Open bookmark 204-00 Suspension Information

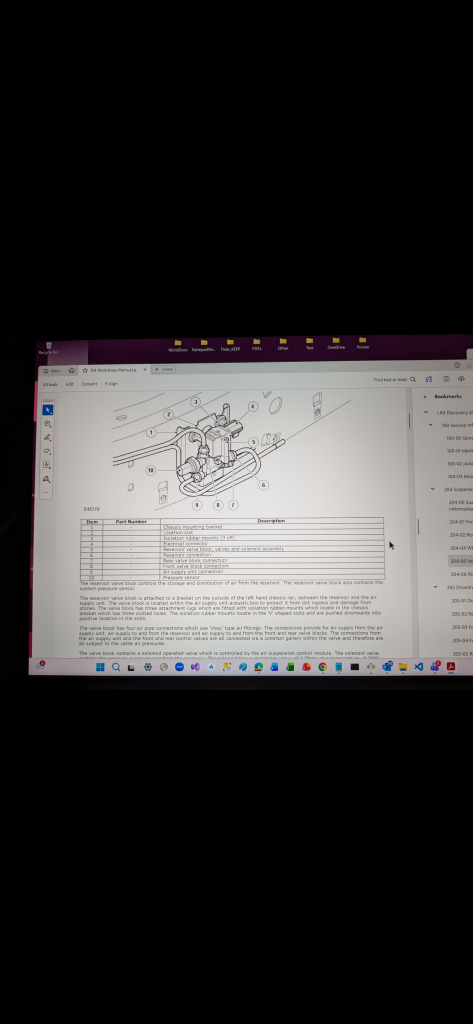pos(461,505)
